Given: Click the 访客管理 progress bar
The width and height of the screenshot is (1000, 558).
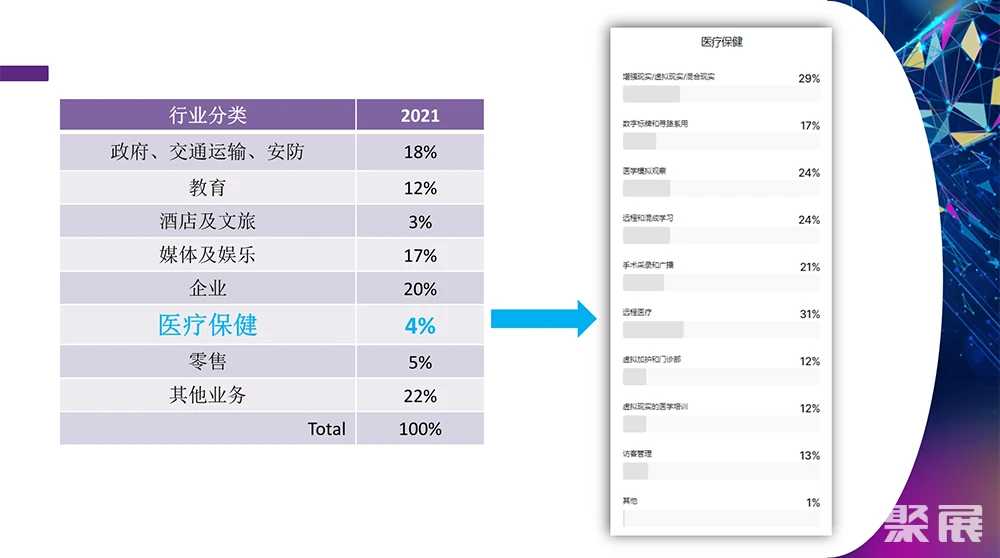Looking at the screenshot, I should pyautogui.click(x=721, y=472).
